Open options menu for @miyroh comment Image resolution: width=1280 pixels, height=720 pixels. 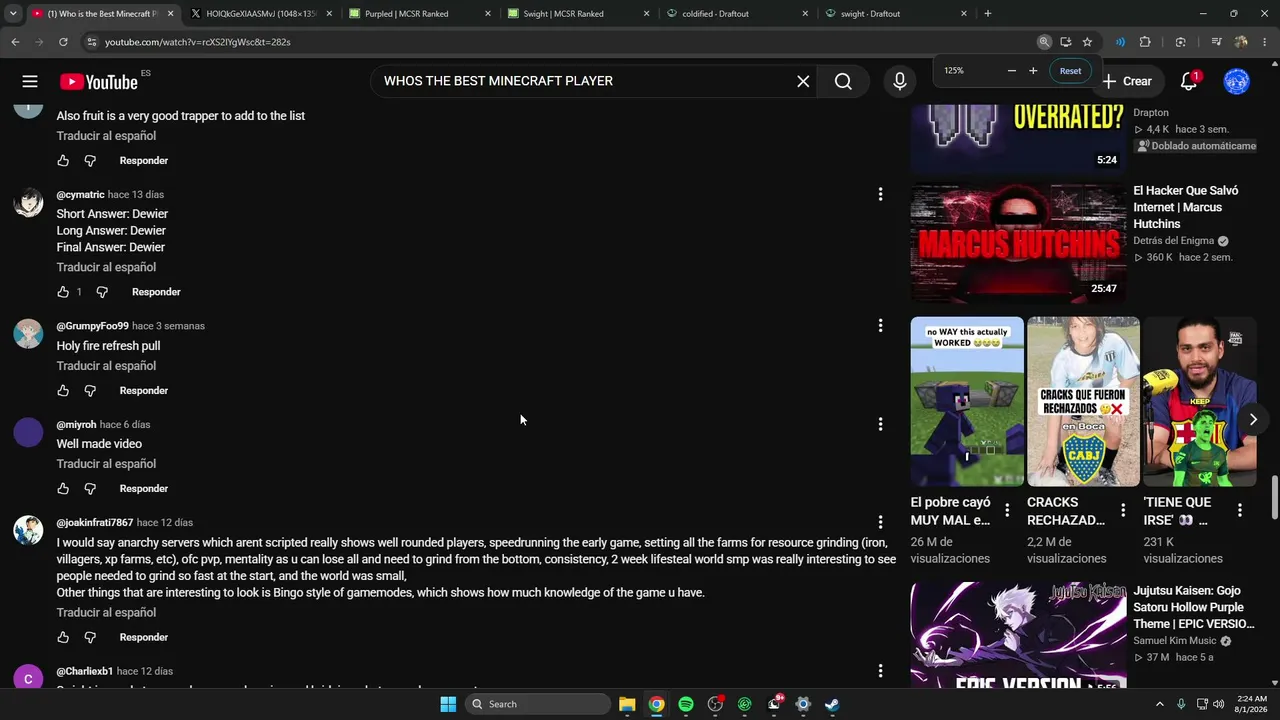(880, 424)
